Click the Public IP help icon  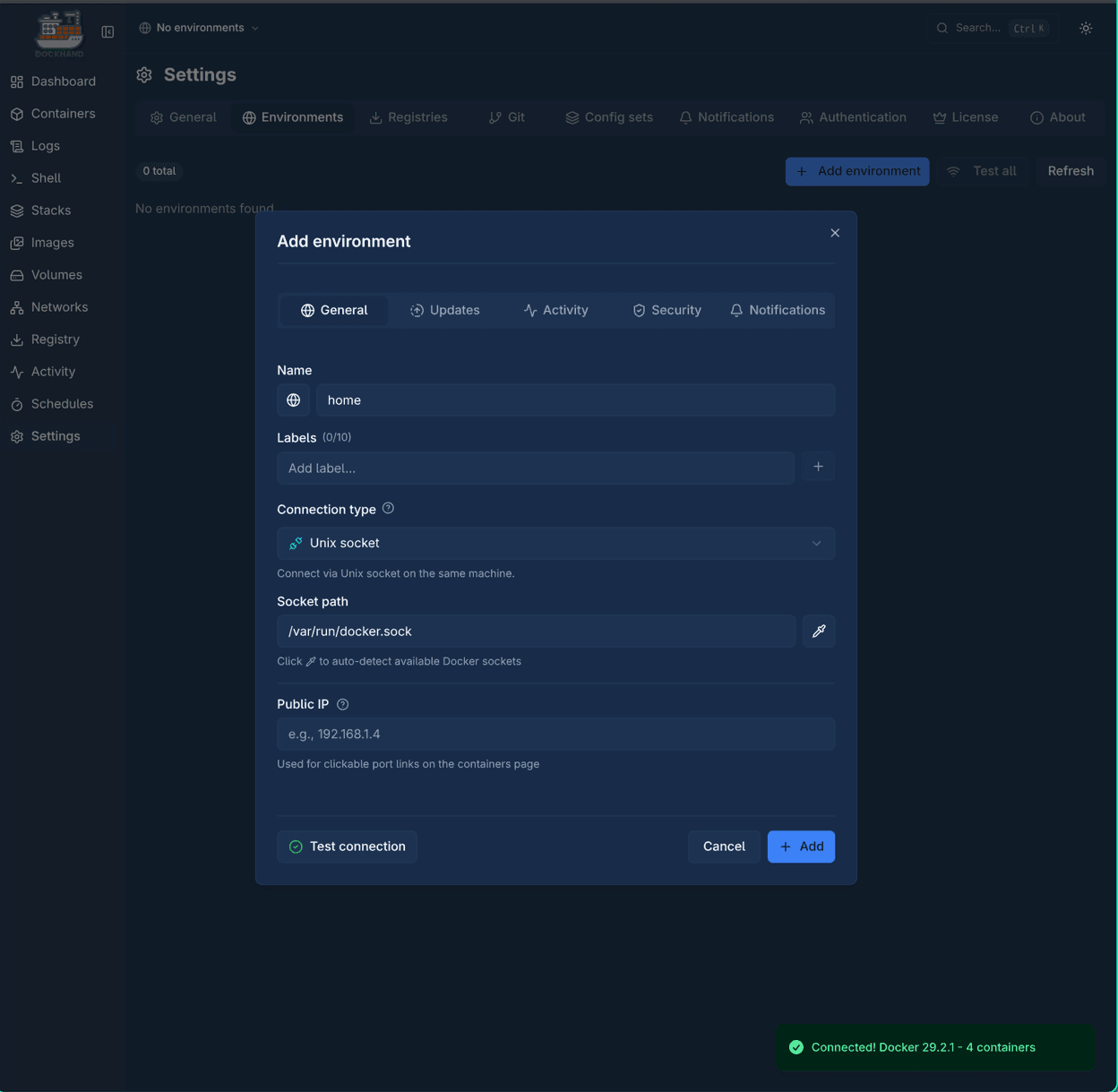[x=342, y=705]
